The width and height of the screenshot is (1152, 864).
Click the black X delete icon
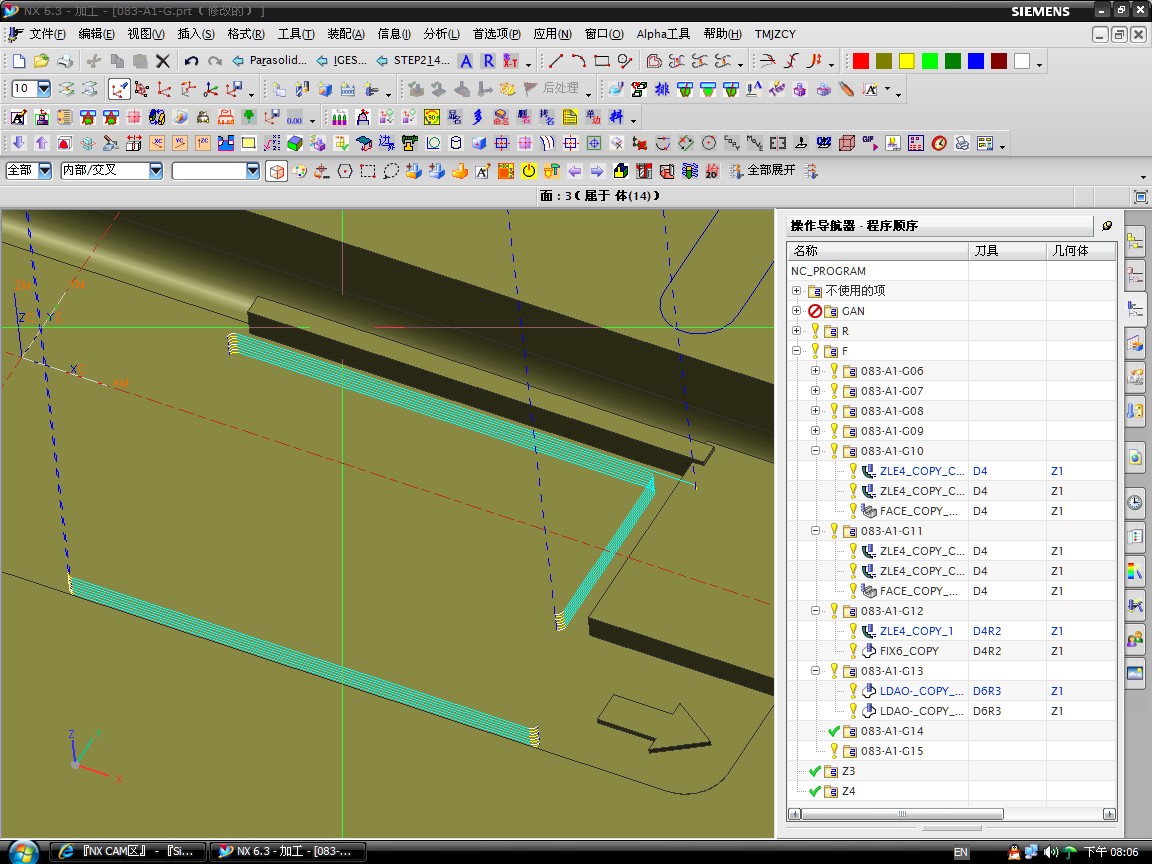point(163,61)
